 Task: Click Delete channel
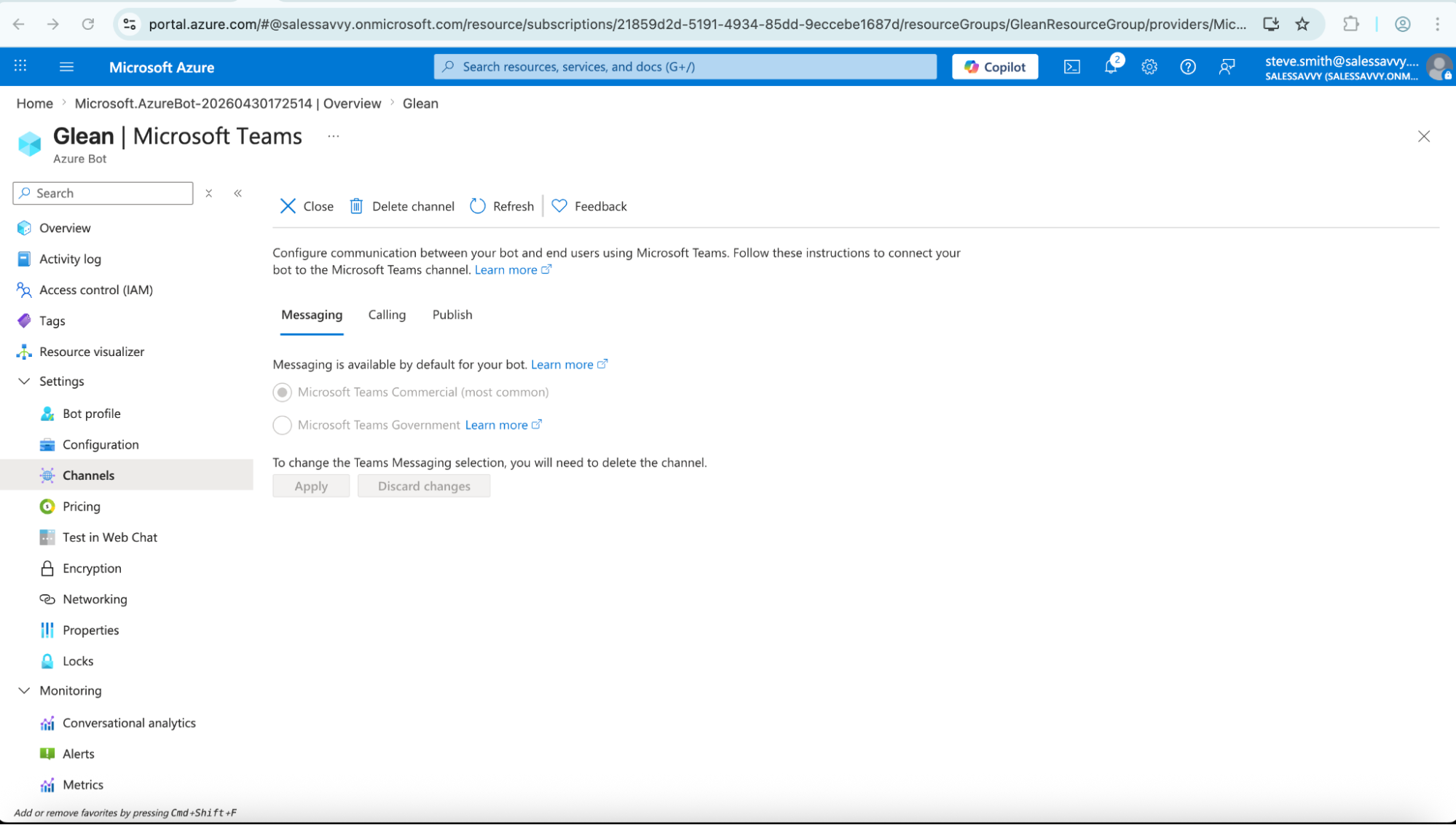402,206
